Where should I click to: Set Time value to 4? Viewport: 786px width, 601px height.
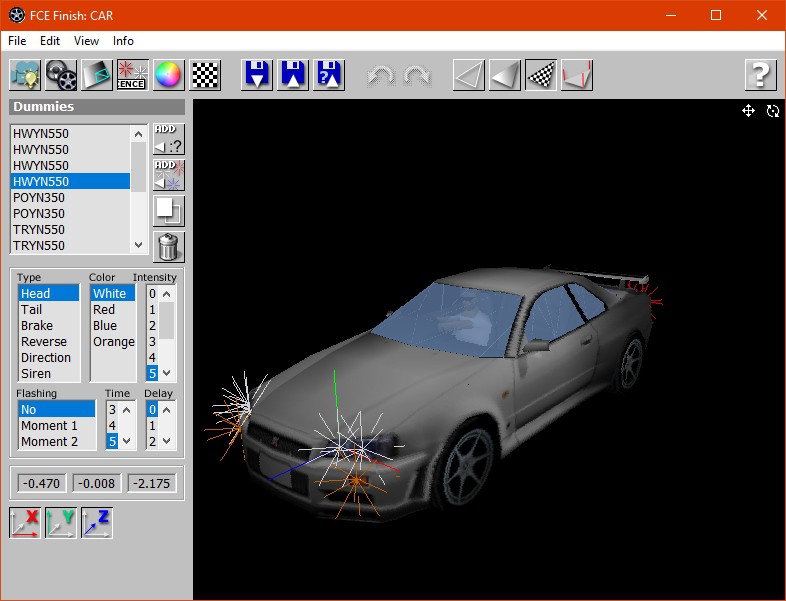point(112,426)
